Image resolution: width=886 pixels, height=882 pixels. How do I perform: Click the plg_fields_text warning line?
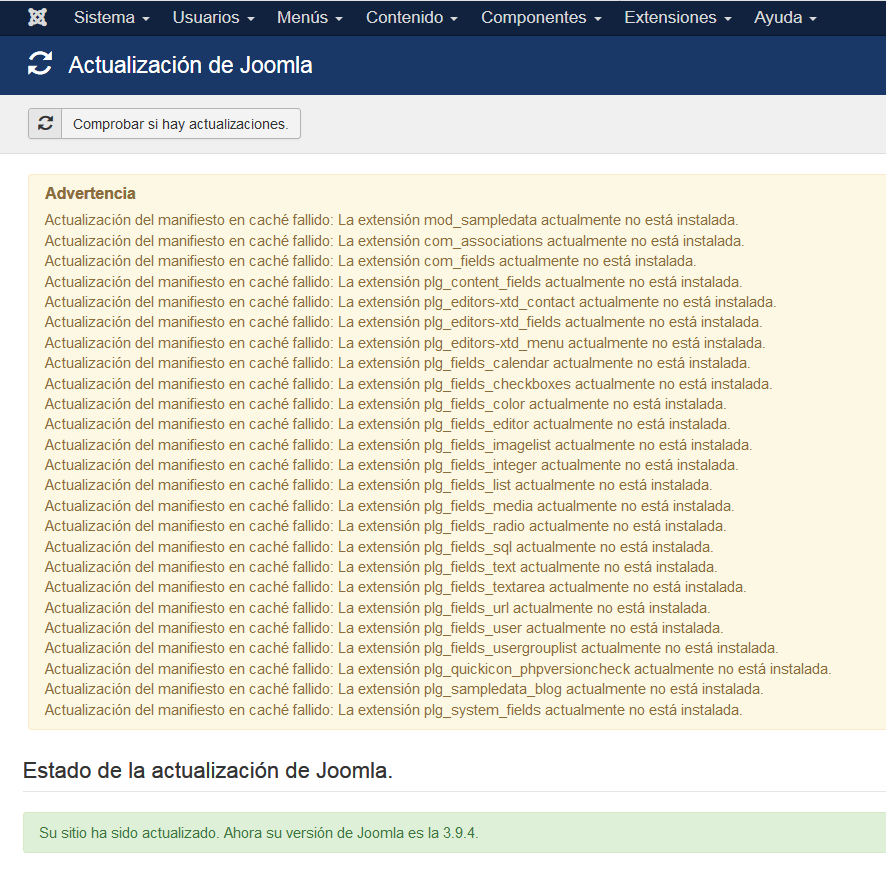point(381,567)
